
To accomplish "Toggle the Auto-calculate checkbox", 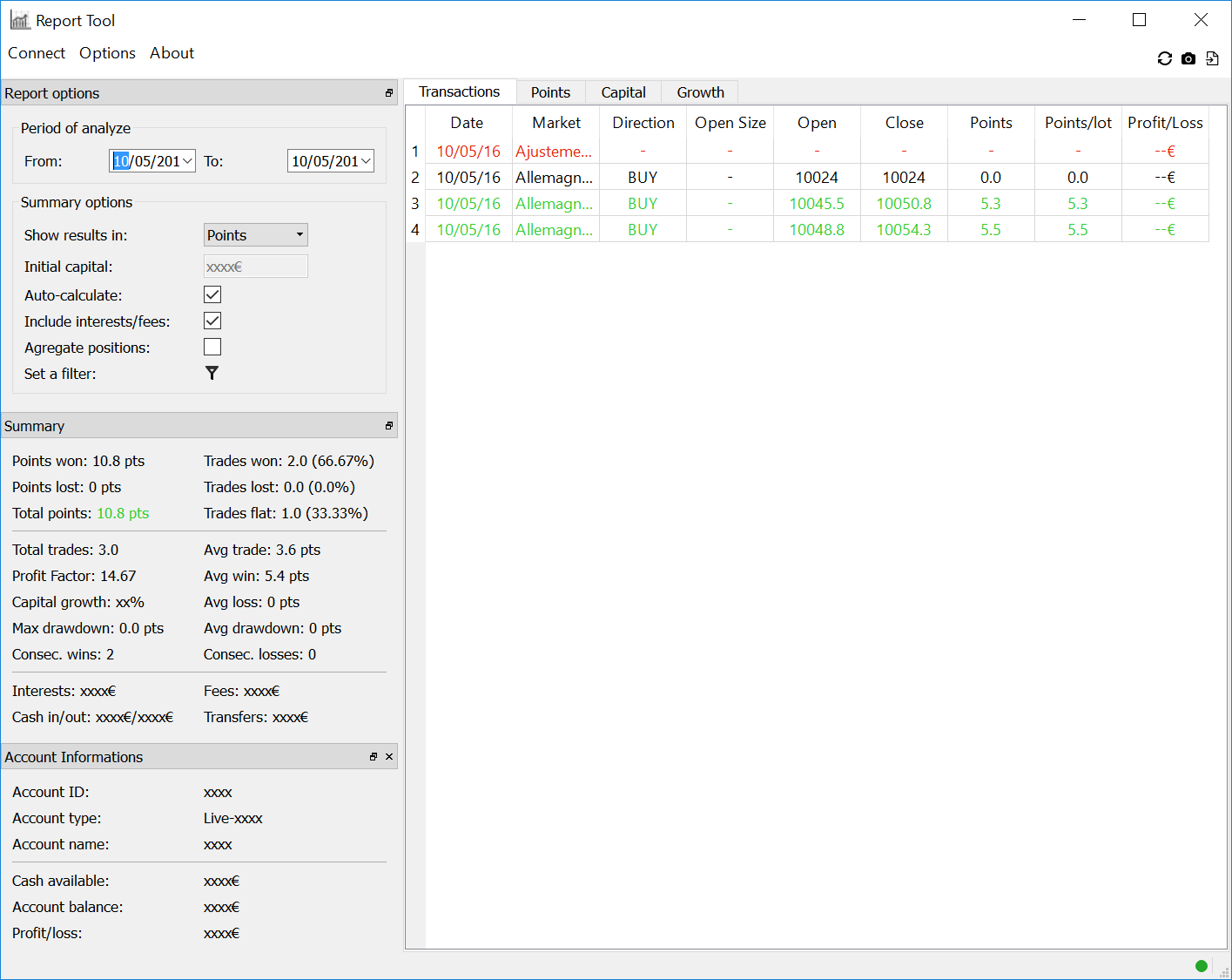I will (212, 294).
